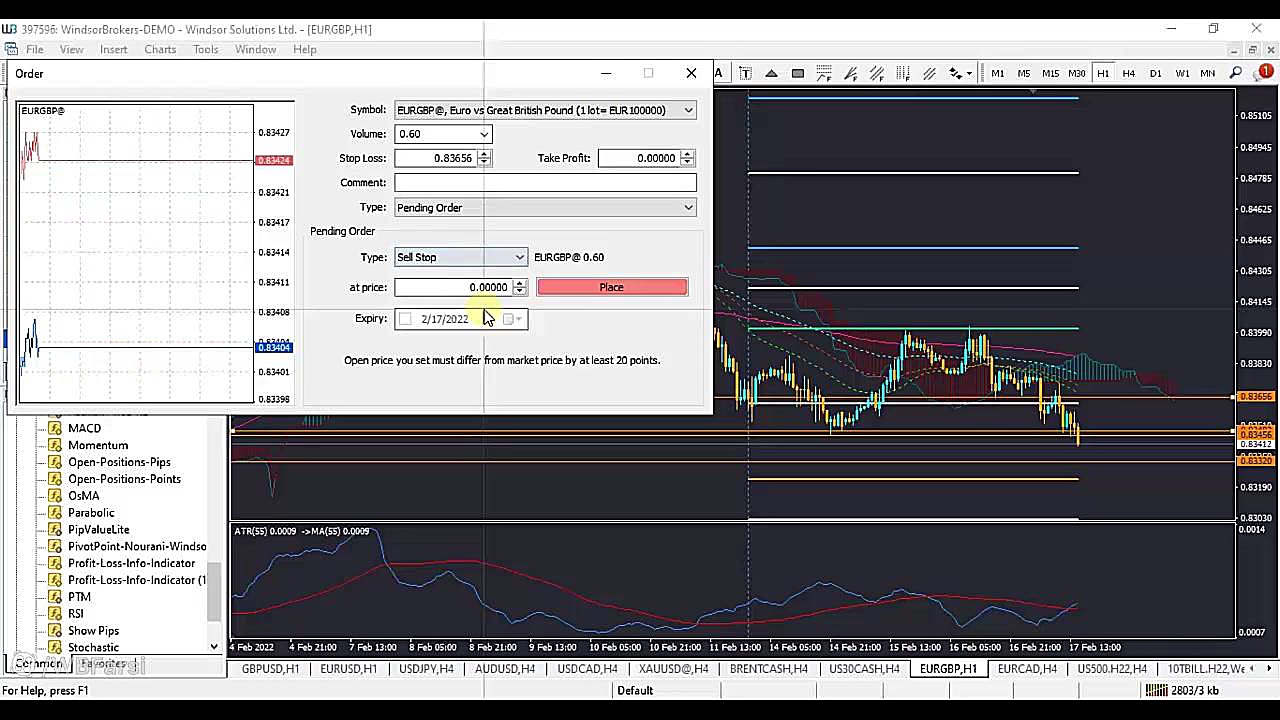Screen dimensions: 1280x720
Task: Adjust the 'at price' stepper arrows
Action: [x=519, y=287]
